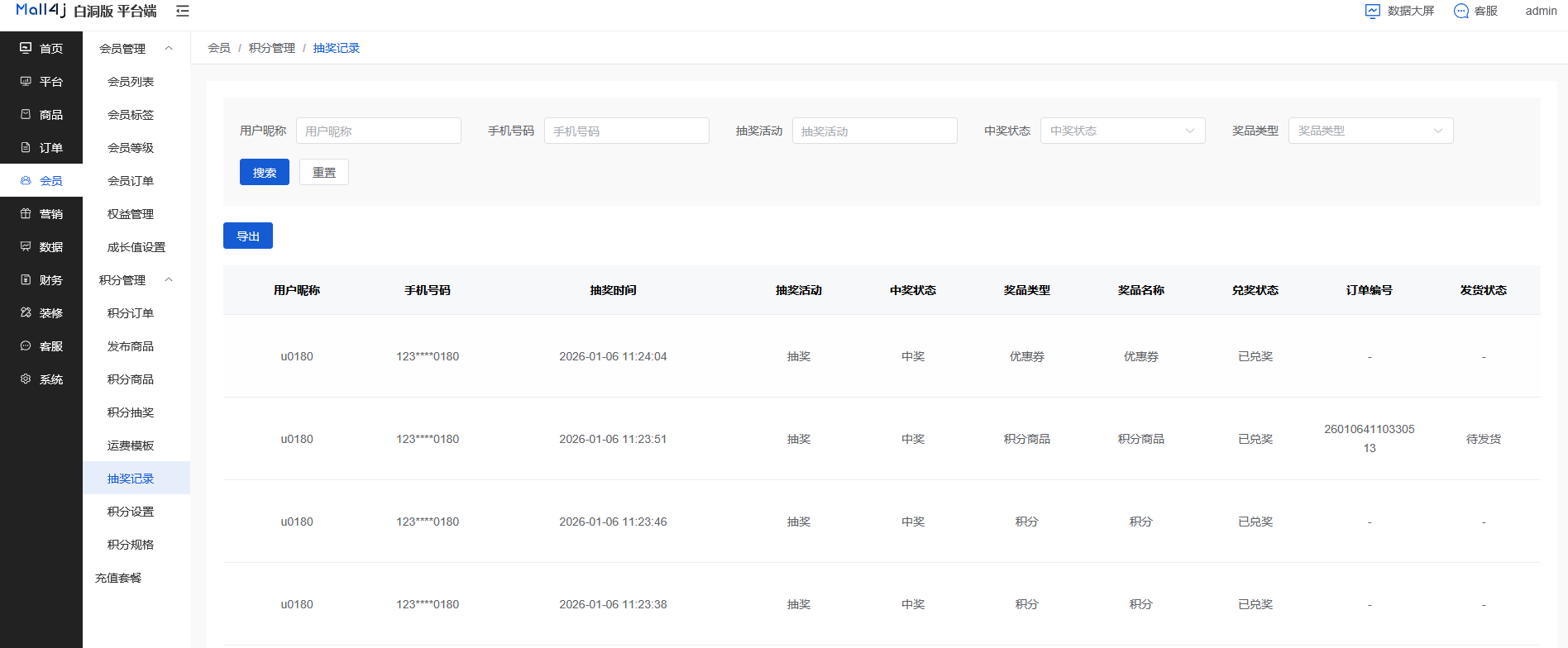Click 积分商品 in the 奖品名称 column
Viewport: 1568px width, 648px height.
[x=1141, y=439]
